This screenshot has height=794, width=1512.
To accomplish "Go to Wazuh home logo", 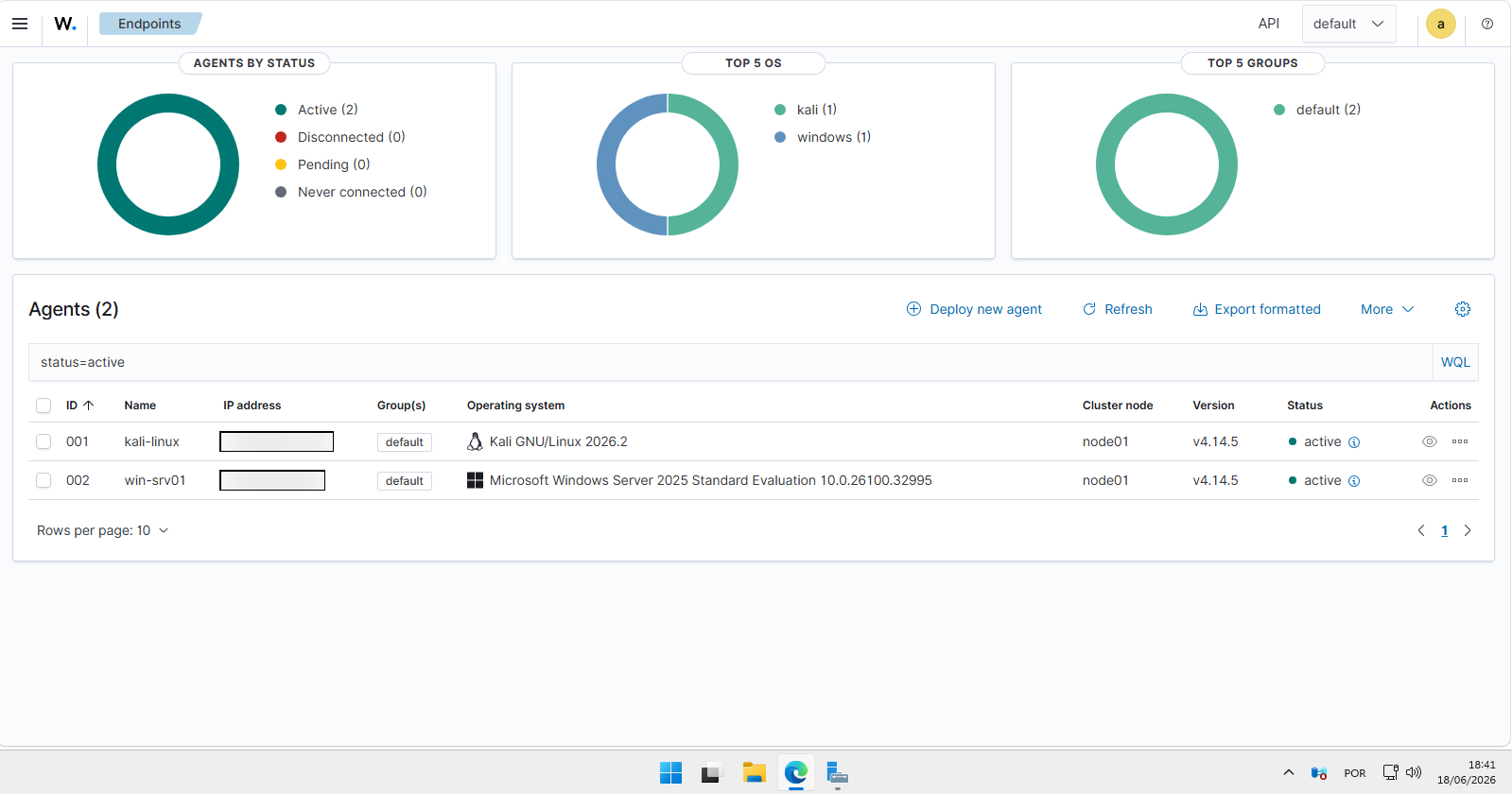I will coord(64,24).
